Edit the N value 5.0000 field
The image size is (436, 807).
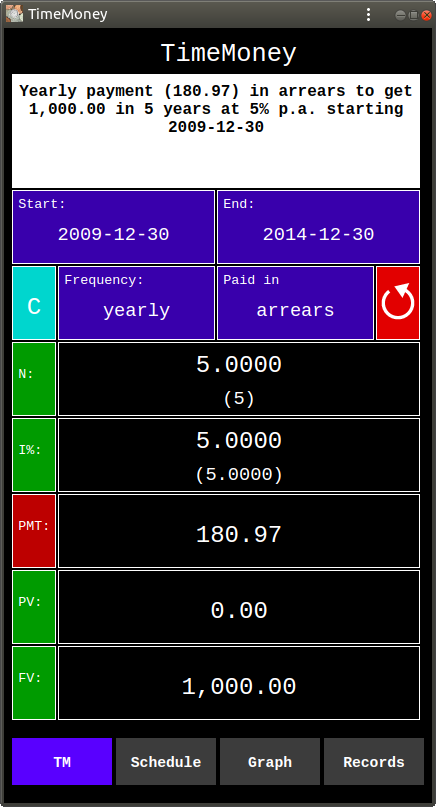pyautogui.click(x=239, y=379)
